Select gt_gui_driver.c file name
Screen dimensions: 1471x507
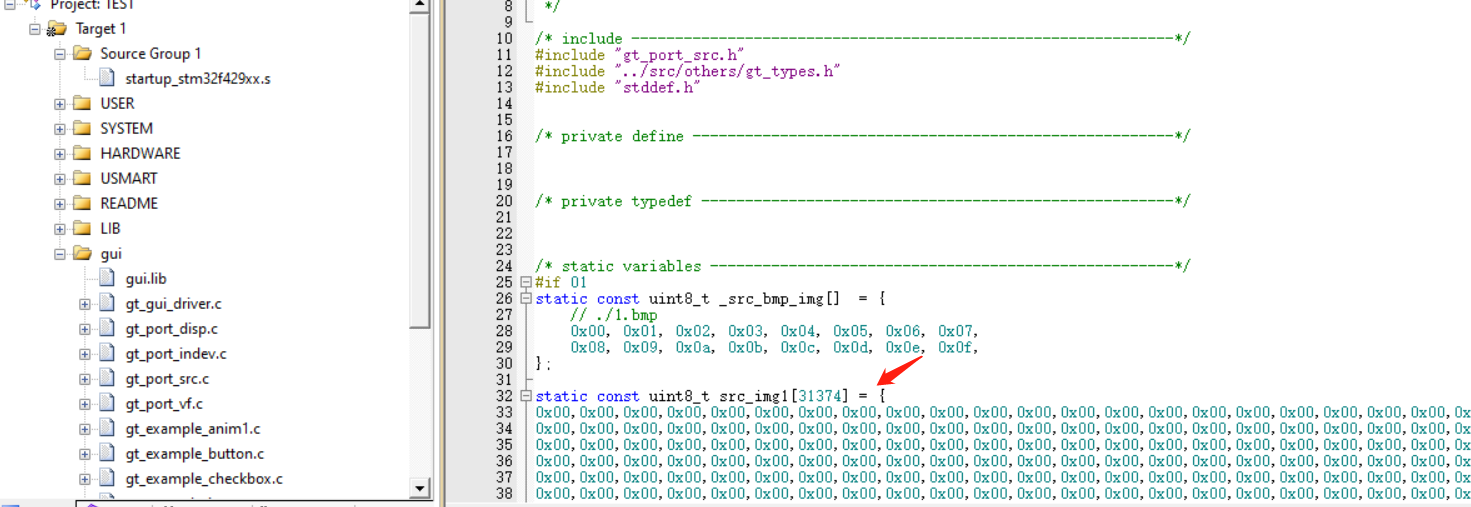[x=174, y=304]
